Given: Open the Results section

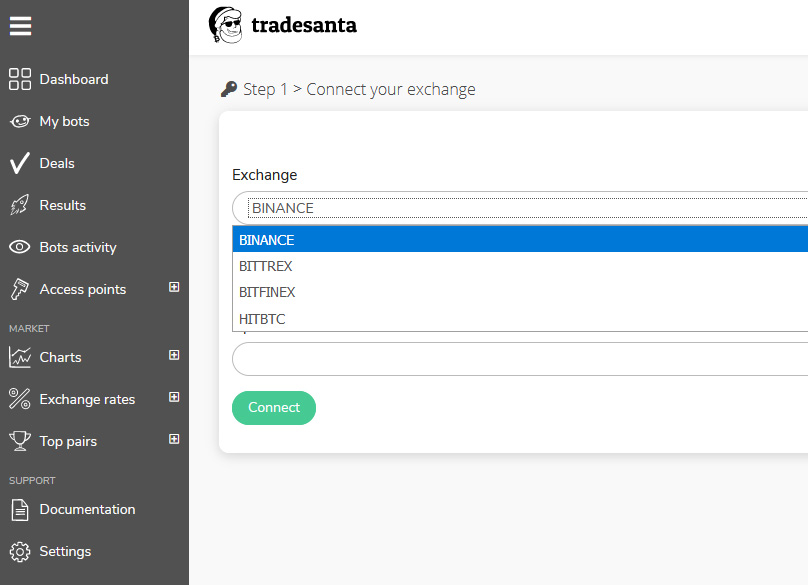Looking at the screenshot, I should click(x=62, y=205).
